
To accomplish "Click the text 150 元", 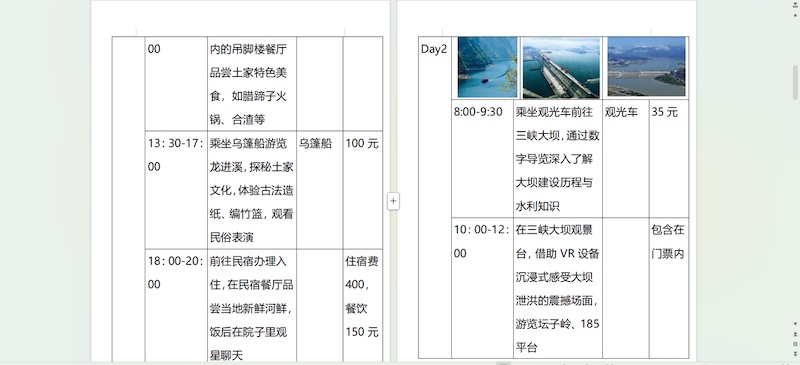I will click(x=362, y=332).
